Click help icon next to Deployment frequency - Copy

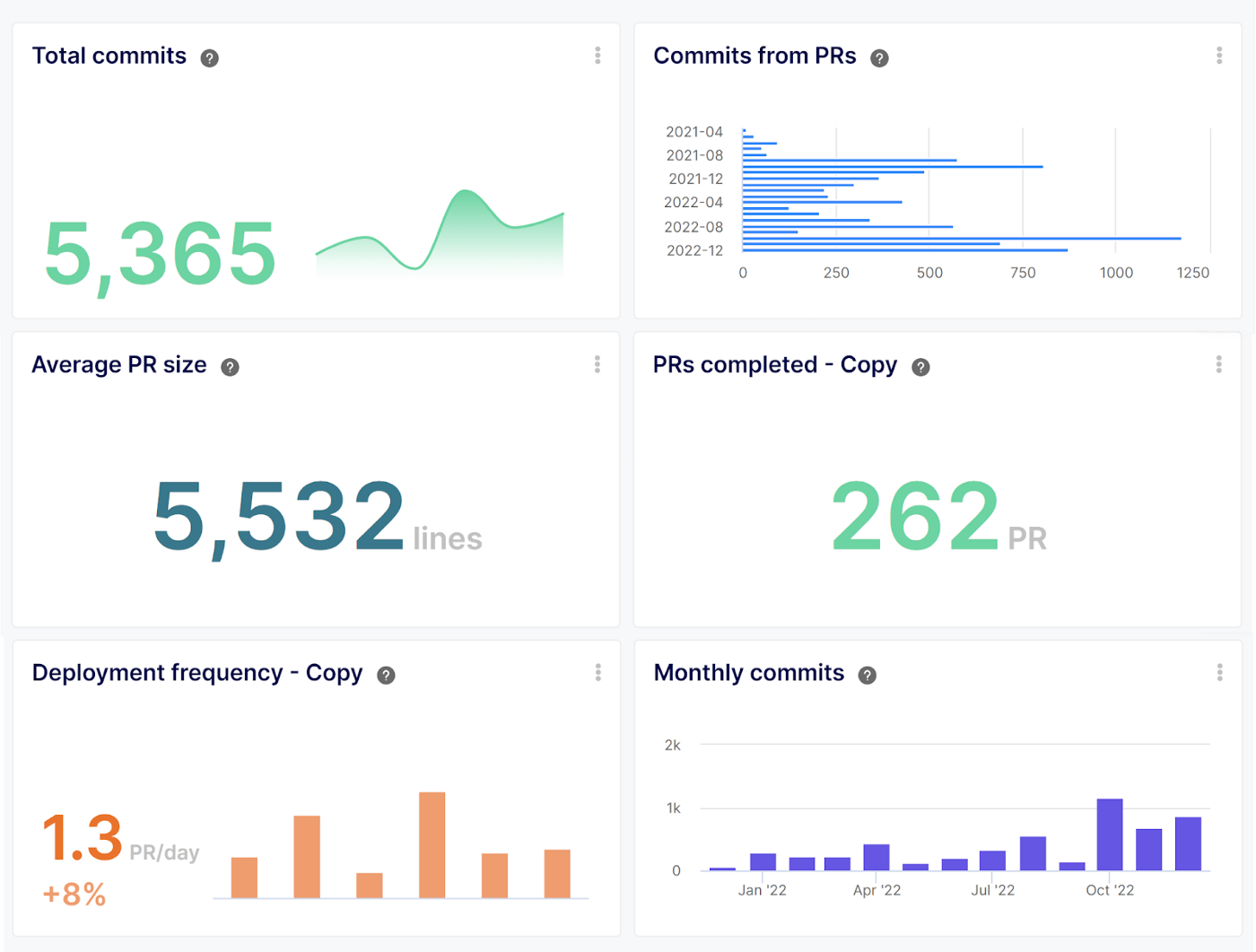386,676
